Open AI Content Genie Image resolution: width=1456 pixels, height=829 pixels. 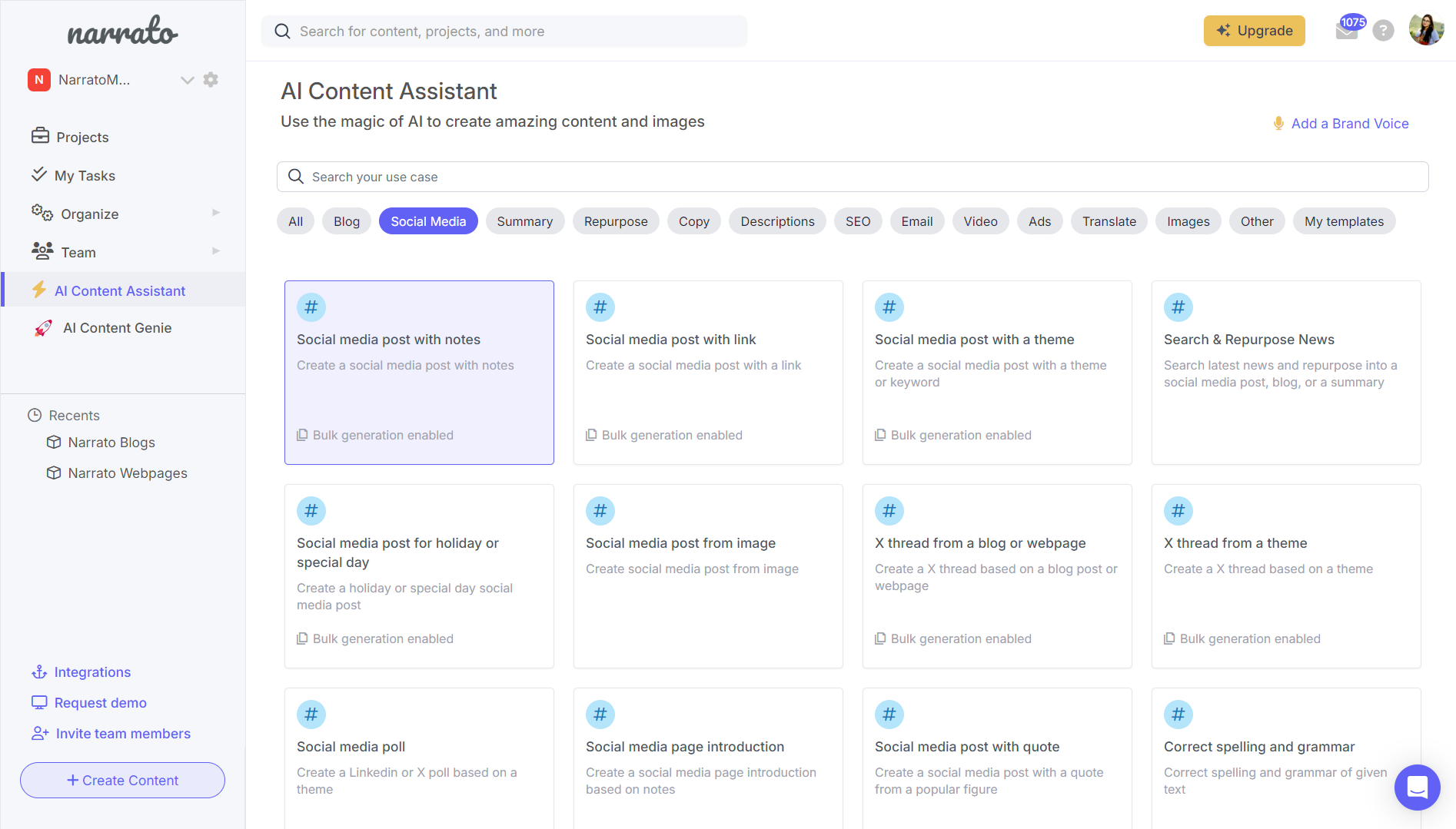click(117, 328)
